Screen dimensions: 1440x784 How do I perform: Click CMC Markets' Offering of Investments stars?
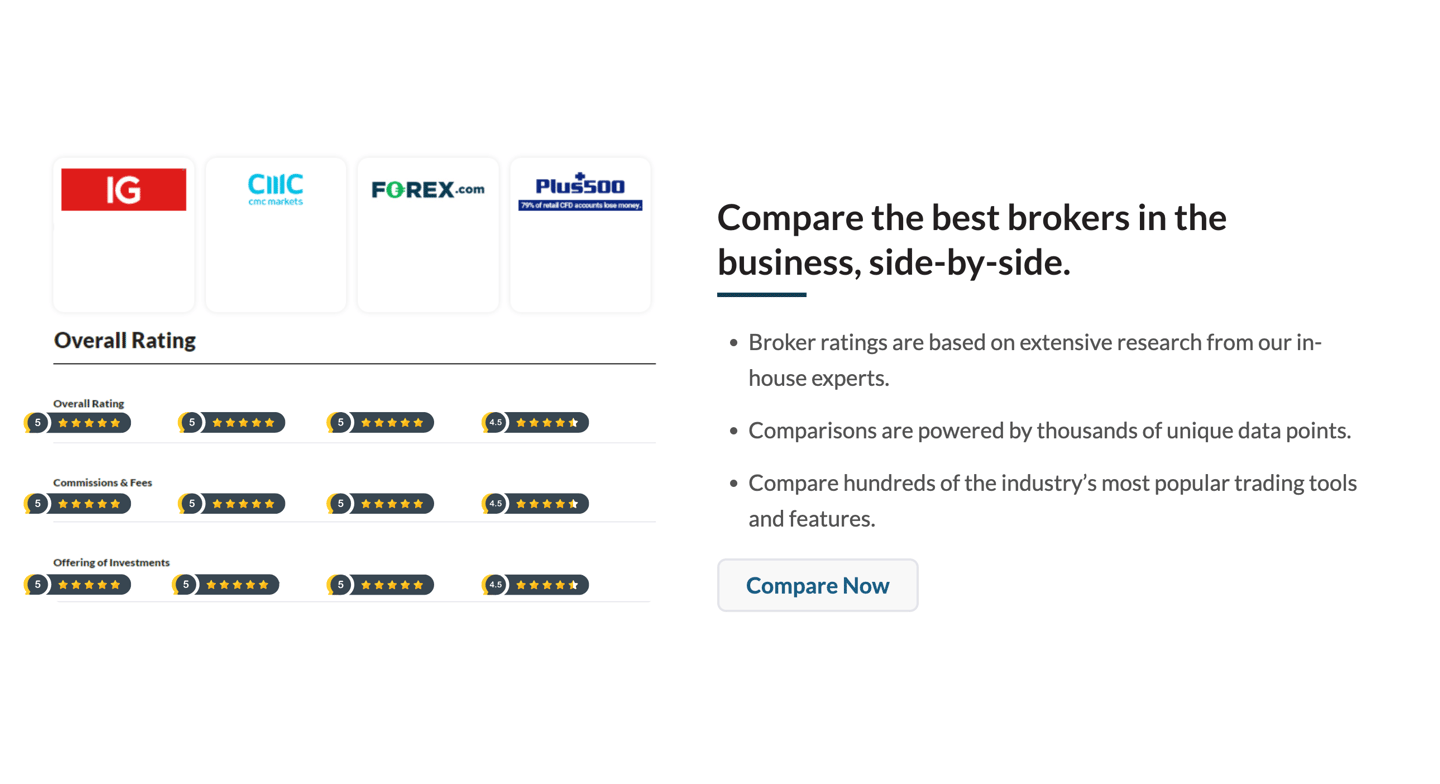pyautogui.click(x=226, y=585)
